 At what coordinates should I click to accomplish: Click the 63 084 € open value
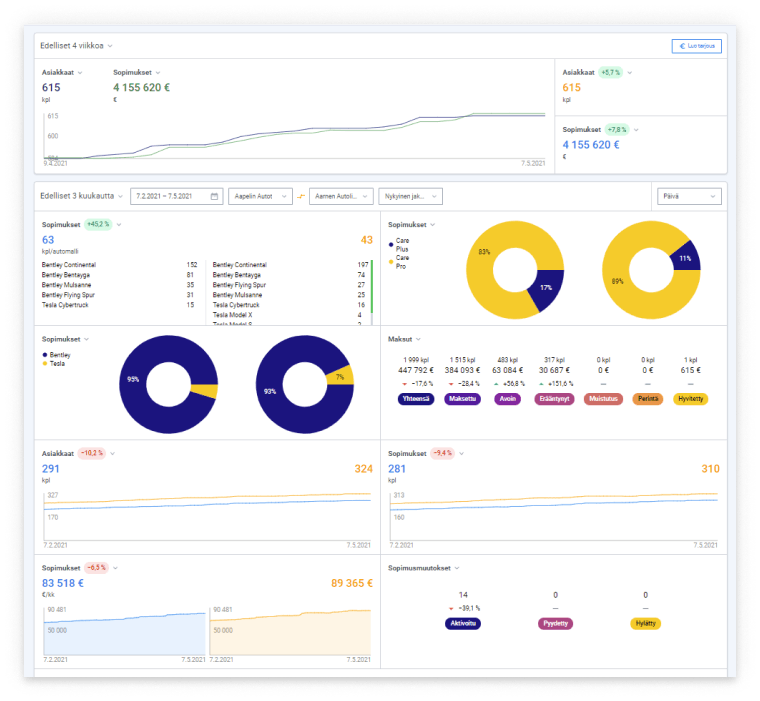pyautogui.click(x=507, y=370)
